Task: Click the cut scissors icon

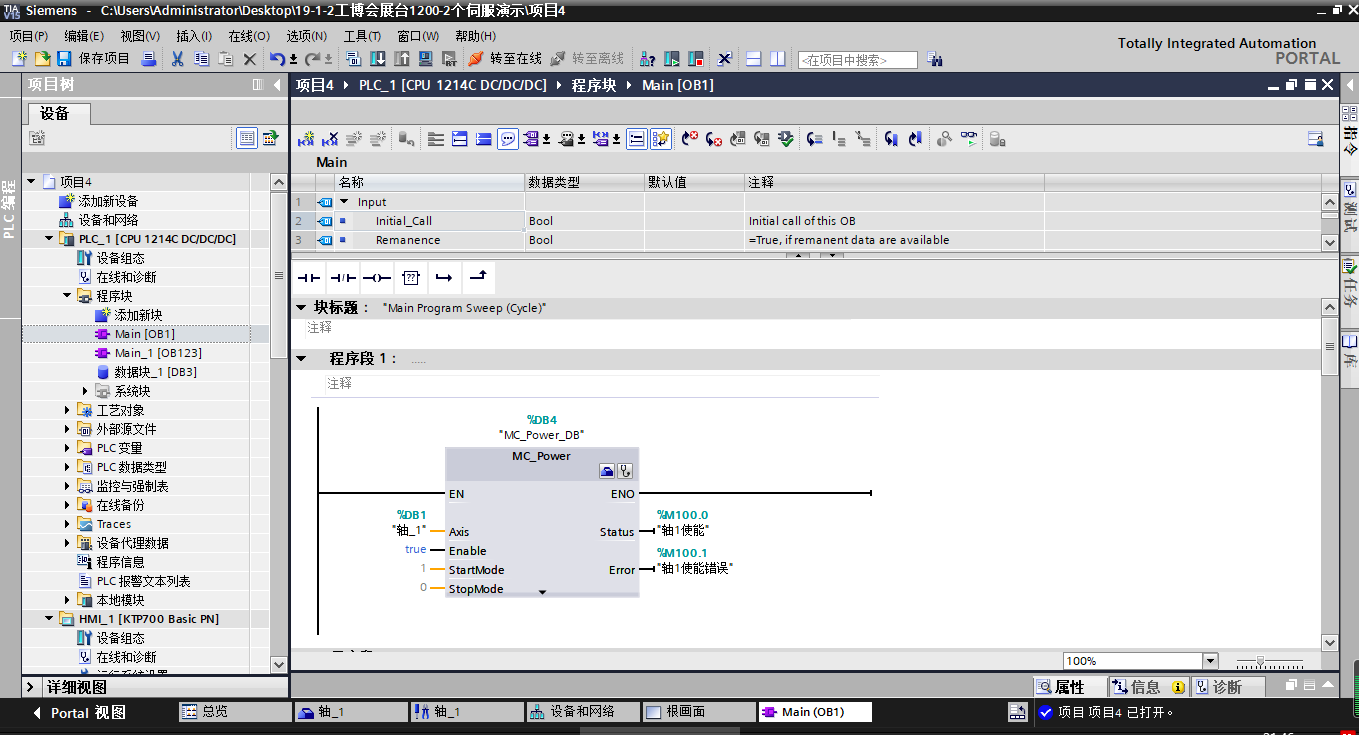Action: pos(177,59)
